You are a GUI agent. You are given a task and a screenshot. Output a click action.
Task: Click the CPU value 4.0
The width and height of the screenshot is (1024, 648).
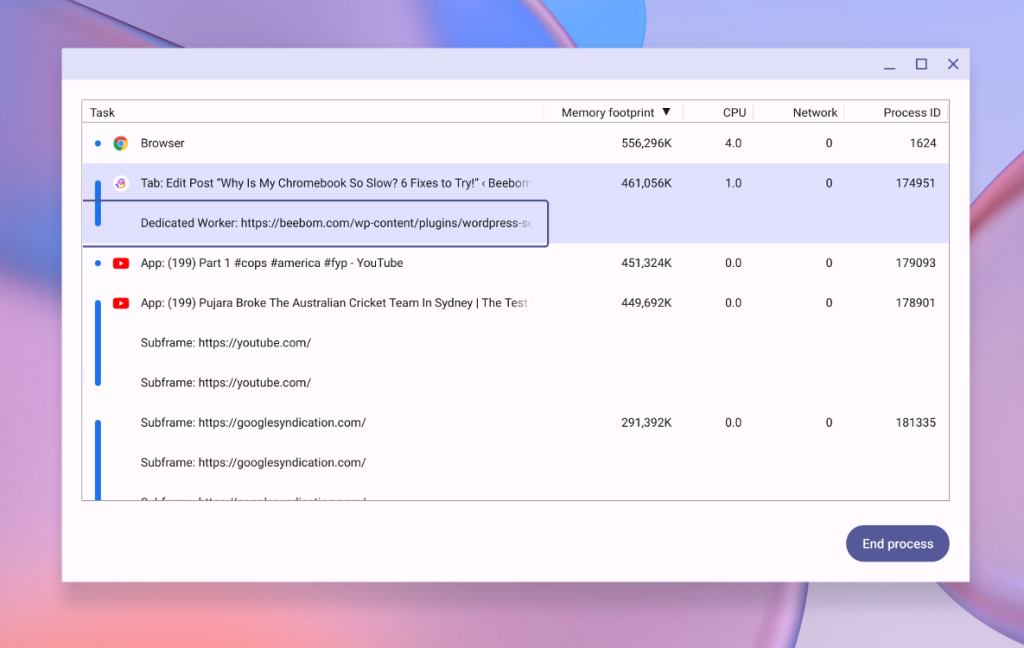(733, 143)
